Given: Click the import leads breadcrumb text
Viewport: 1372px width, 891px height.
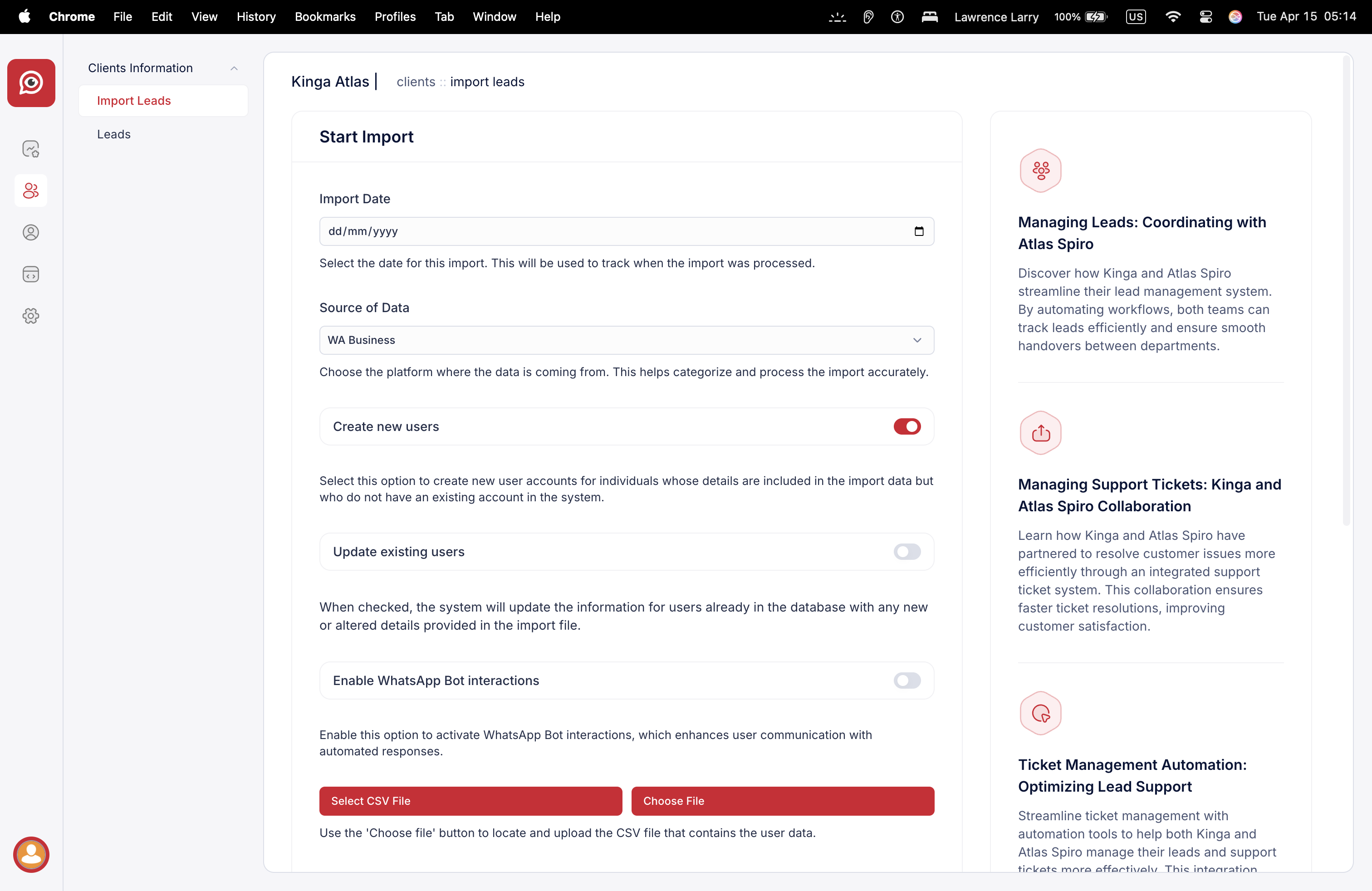Looking at the screenshot, I should pos(487,82).
